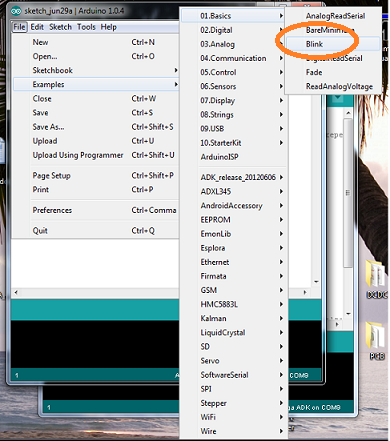The height and width of the screenshot is (441, 390).
Task: Click the vertical scrollbar of background editor
Action: click(348, 192)
